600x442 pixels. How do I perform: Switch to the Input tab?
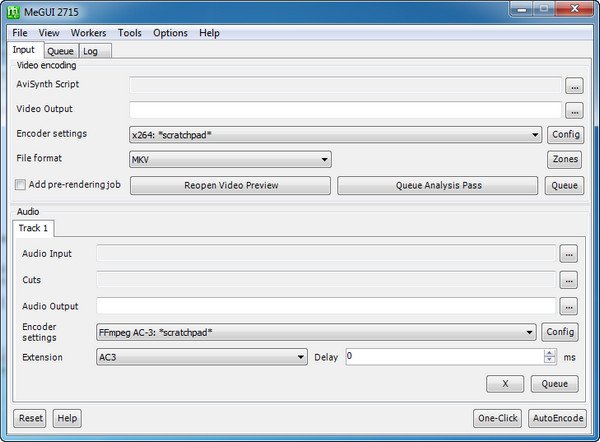[x=24, y=50]
